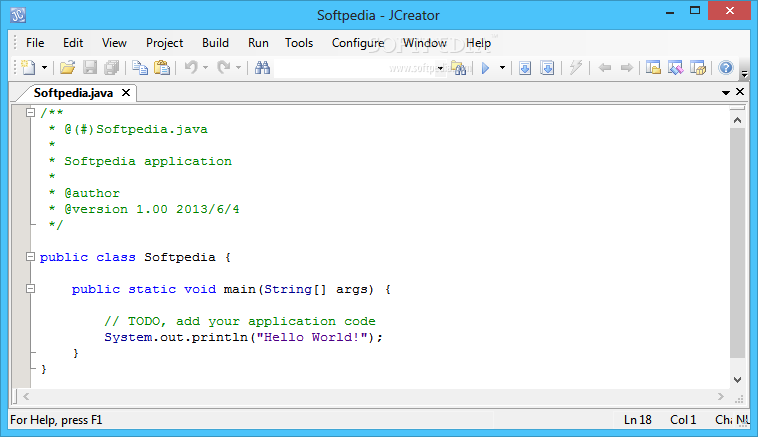Click the Save All icon
Screen dimensions: 758x437
pyautogui.click(x=112, y=68)
